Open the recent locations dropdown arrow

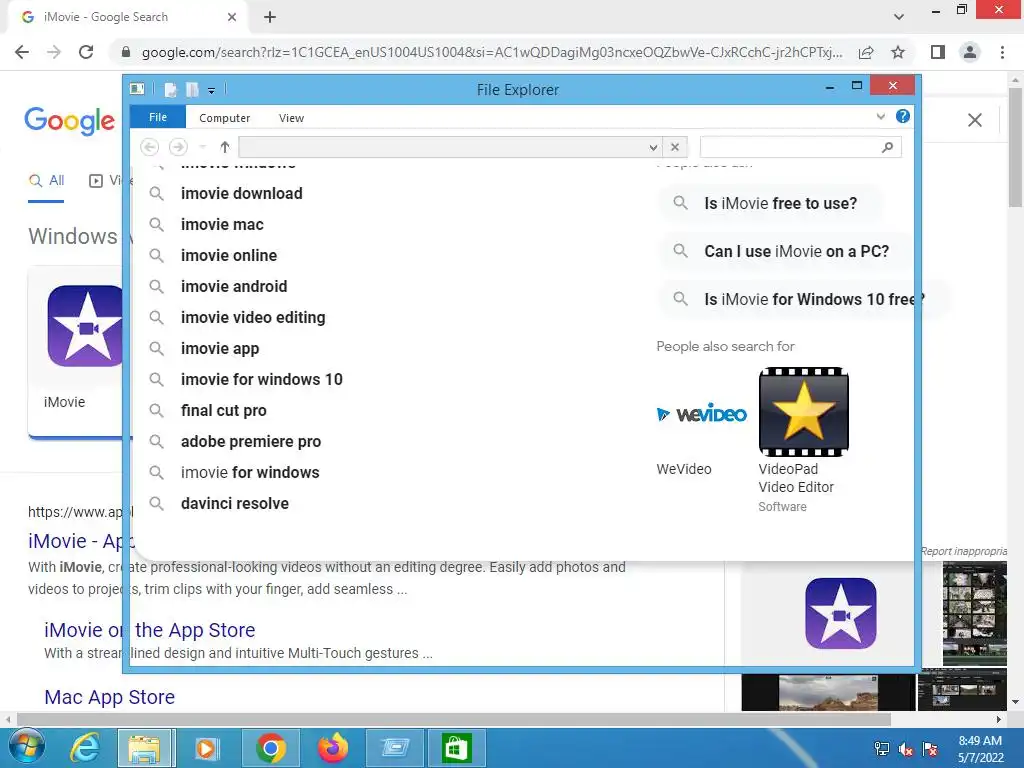pos(202,147)
